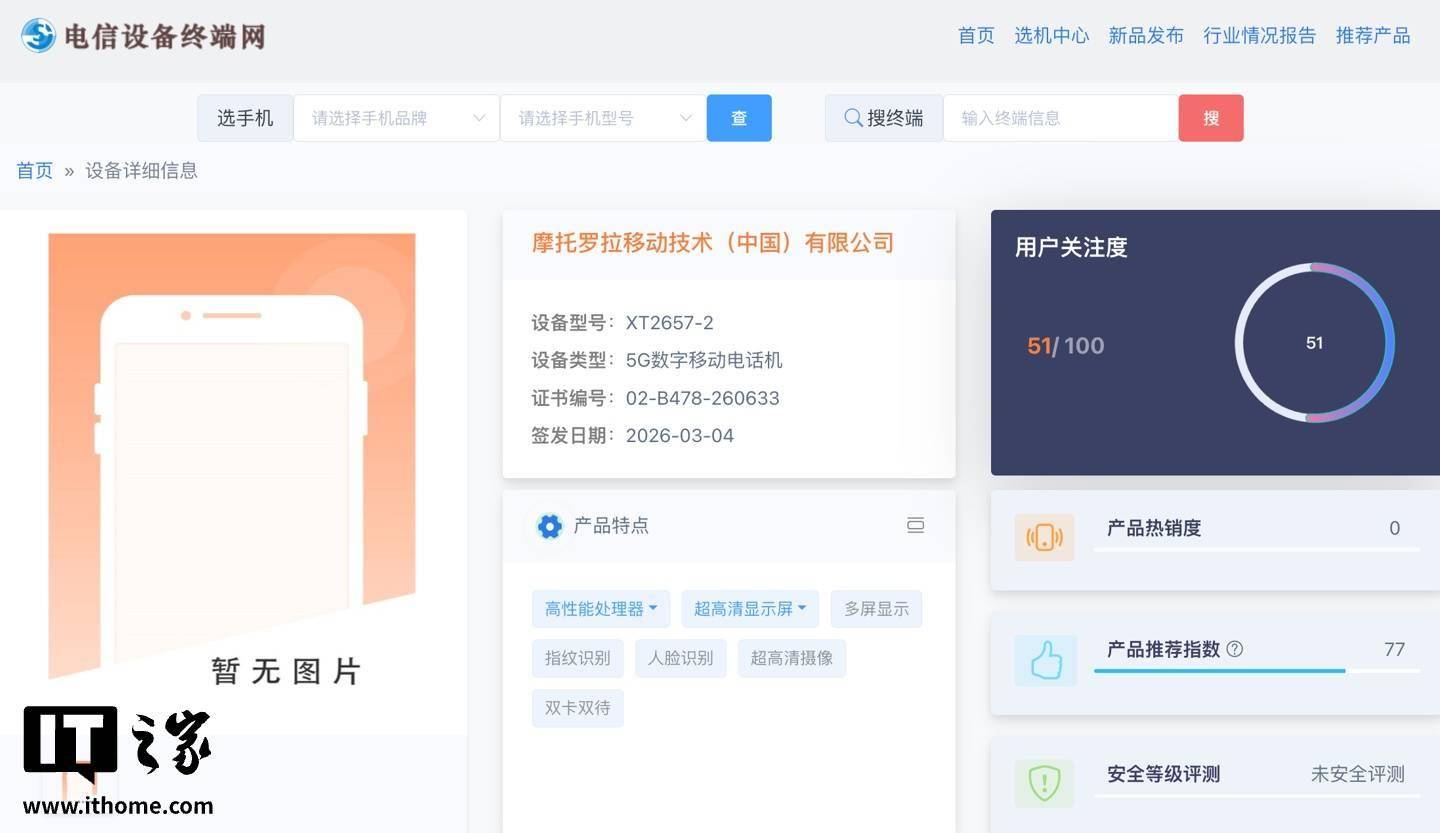The height and width of the screenshot is (833, 1440).
Task: Focus the 输入终端信息 search field
Action: click(1060, 118)
